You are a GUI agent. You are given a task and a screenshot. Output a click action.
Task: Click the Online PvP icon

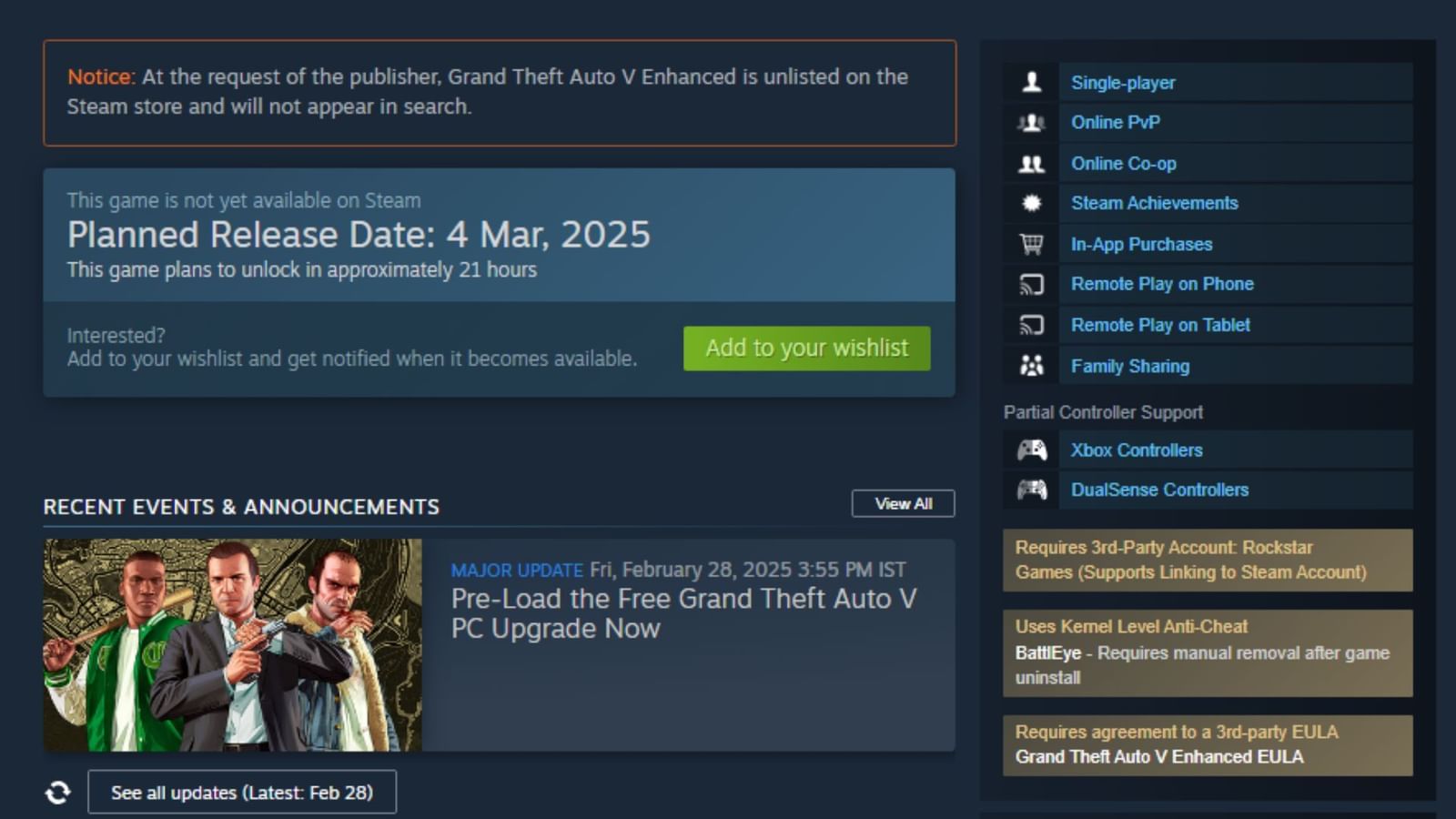[1032, 122]
